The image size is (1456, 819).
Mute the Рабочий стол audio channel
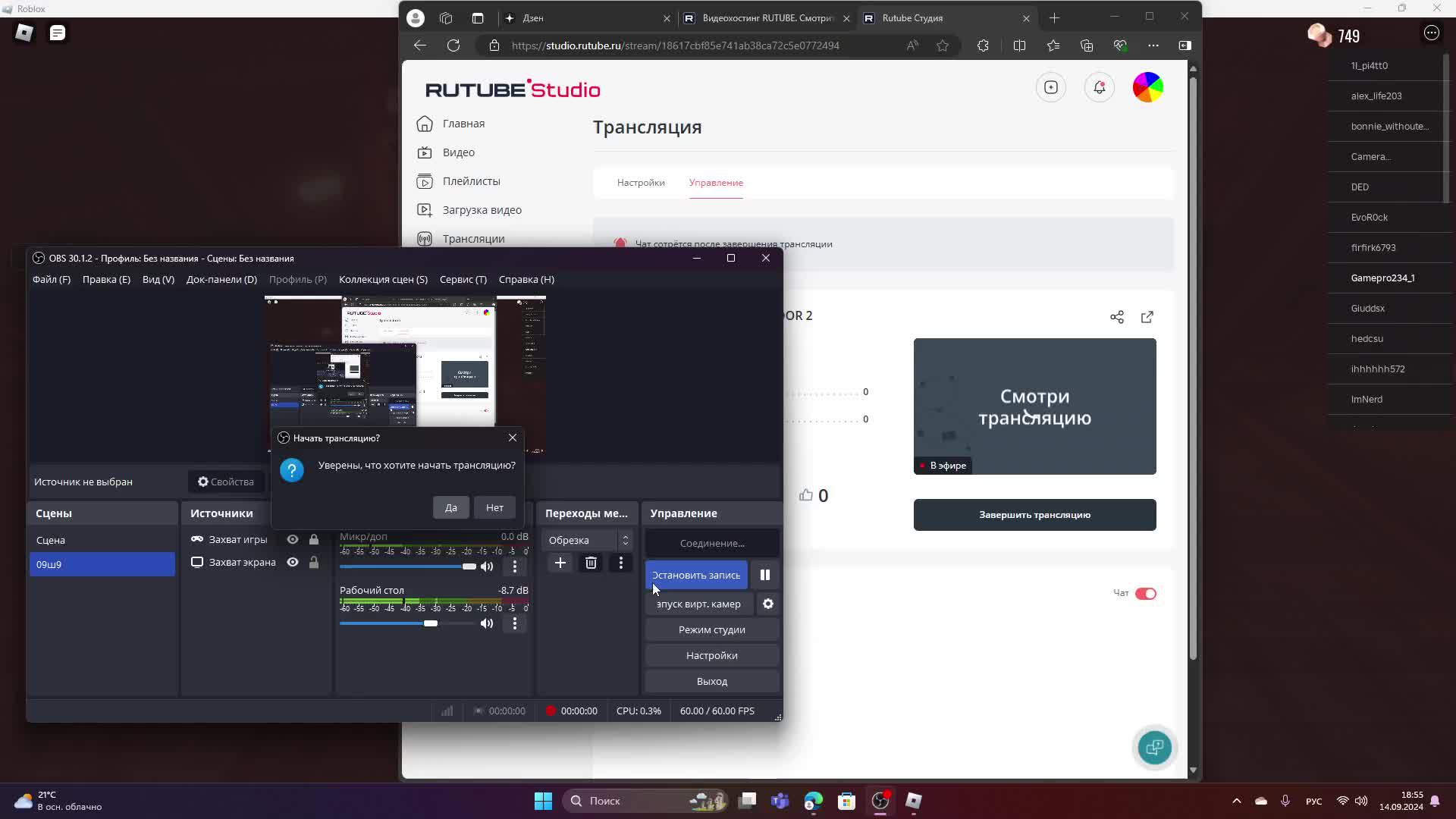487,623
